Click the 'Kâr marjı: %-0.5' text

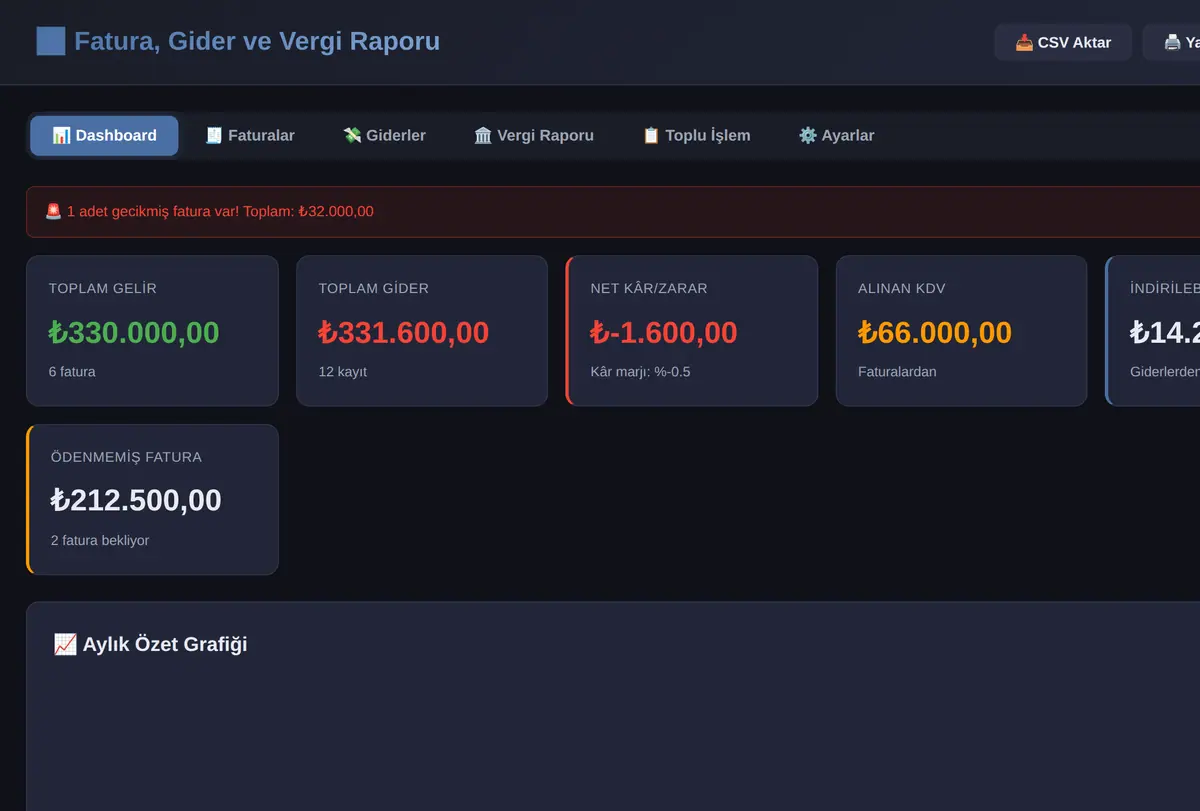(x=641, y=372)
